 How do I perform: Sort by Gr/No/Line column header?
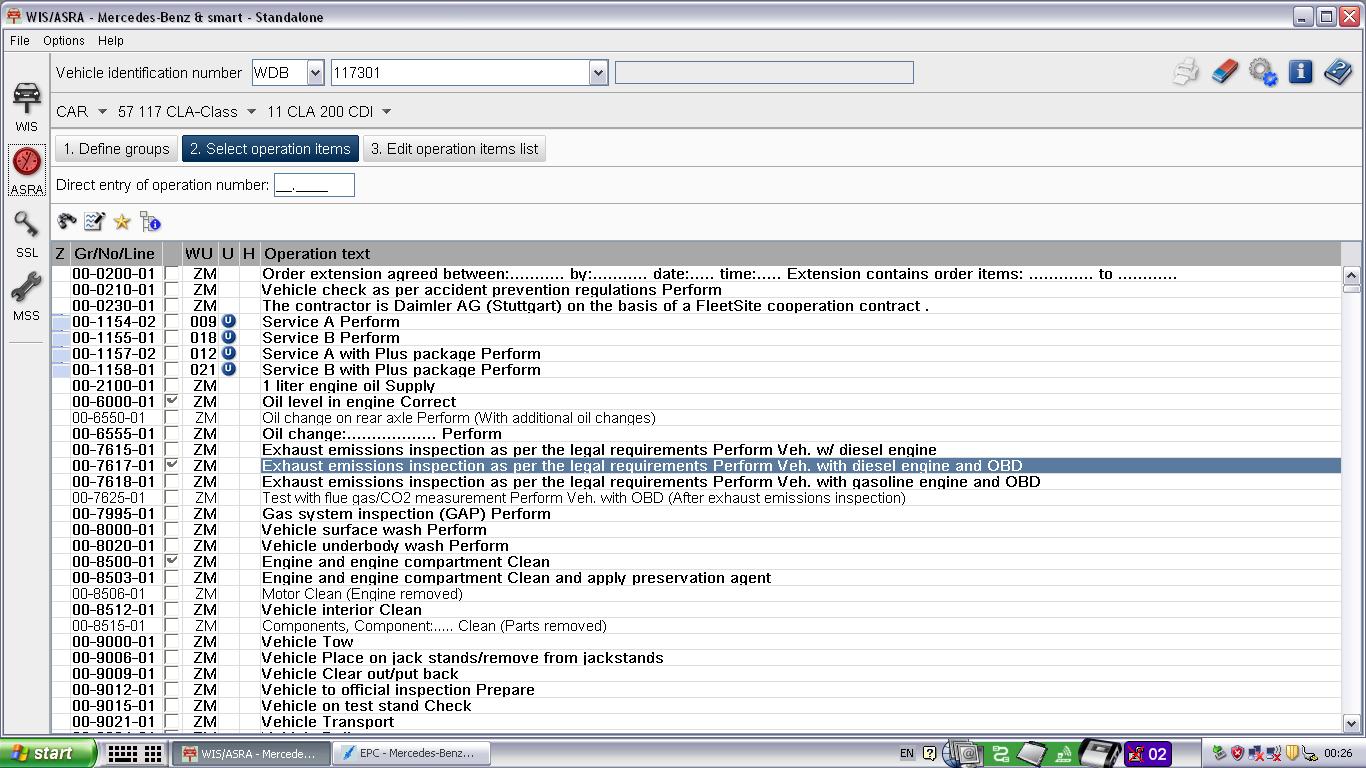pyautogui.click(x=114, y=253)
